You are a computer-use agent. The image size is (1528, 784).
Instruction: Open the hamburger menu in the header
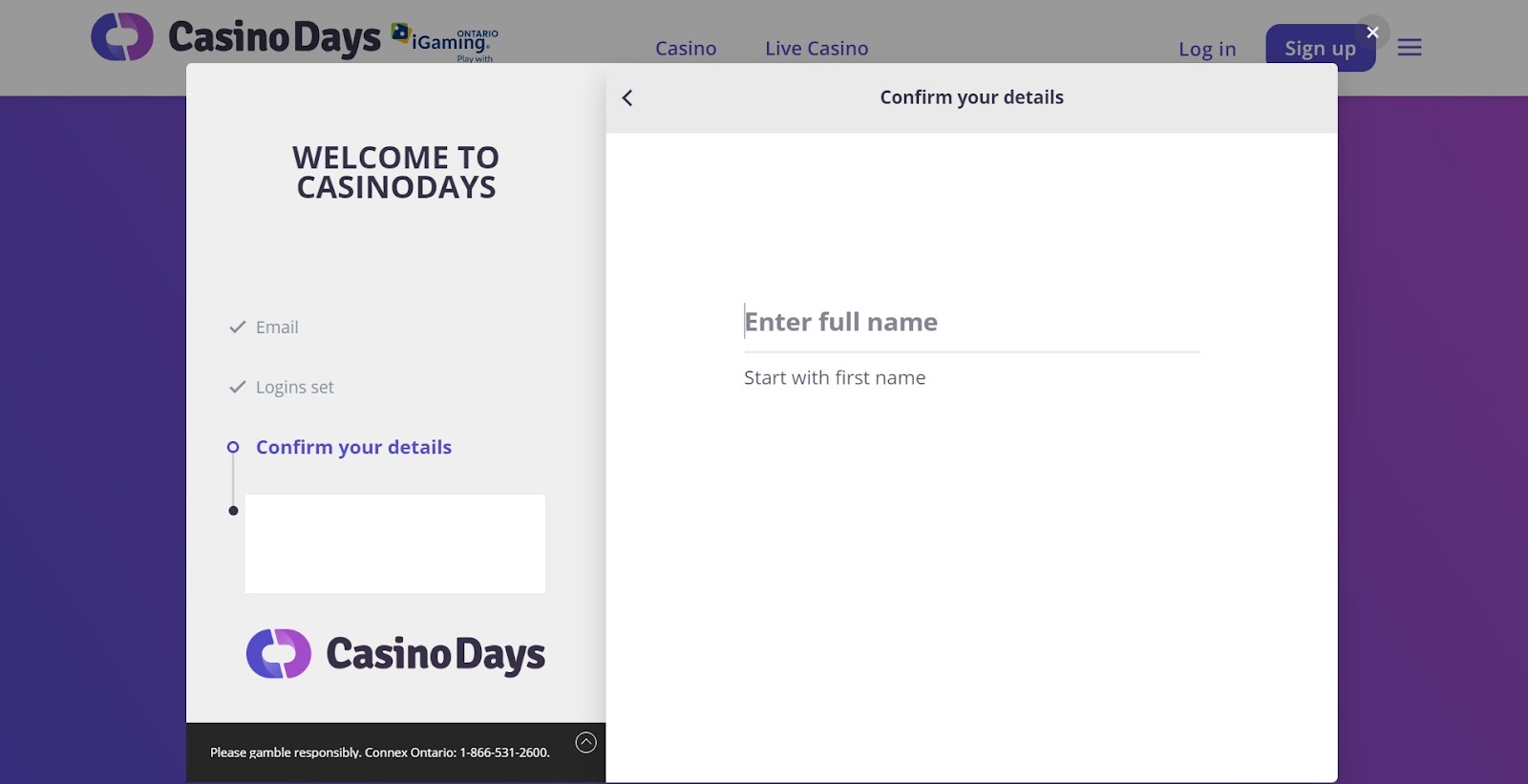click(x=1410, y=48)
